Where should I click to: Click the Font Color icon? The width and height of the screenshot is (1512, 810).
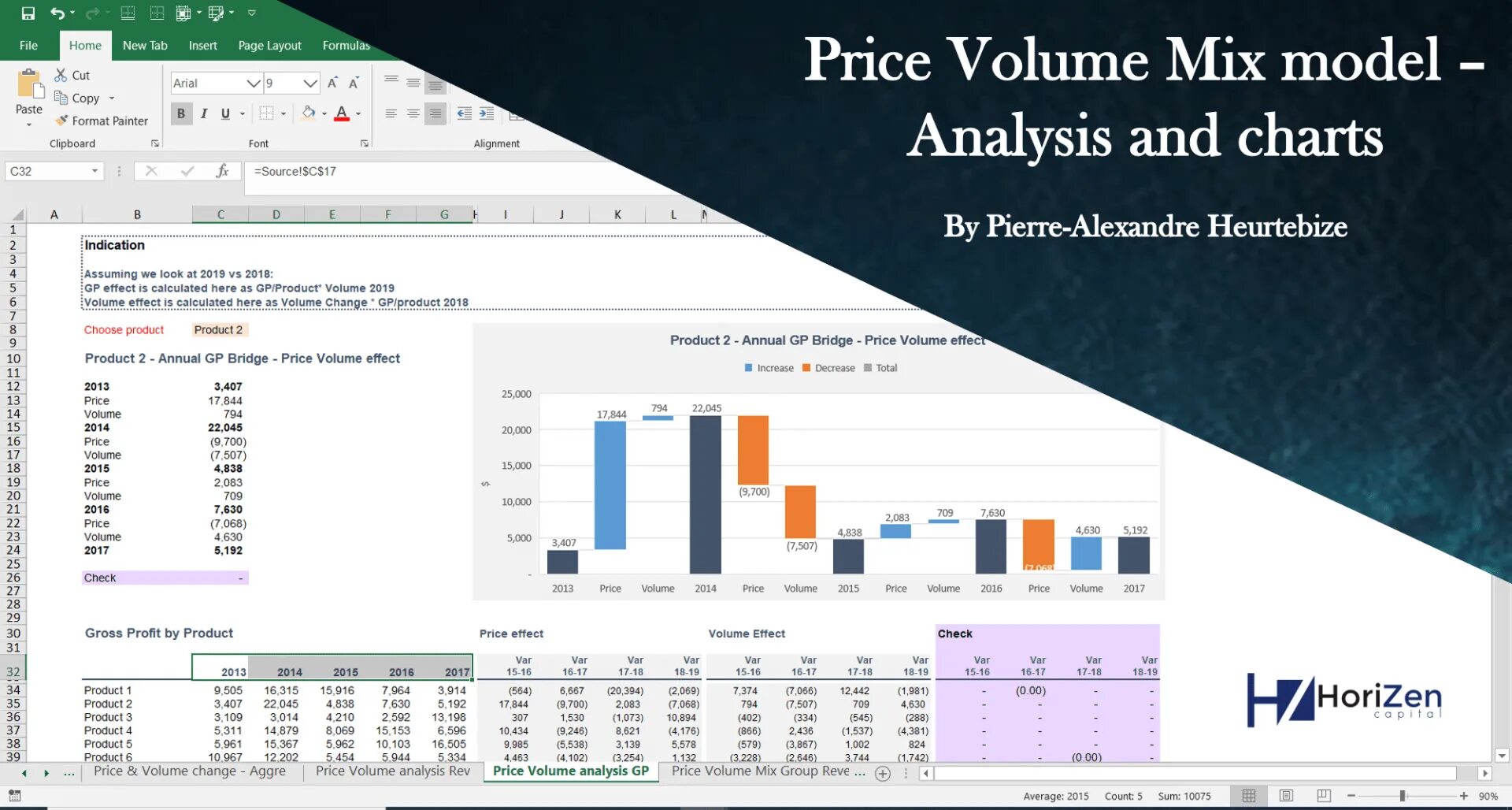pyautogui.click(x=340, y=113)
